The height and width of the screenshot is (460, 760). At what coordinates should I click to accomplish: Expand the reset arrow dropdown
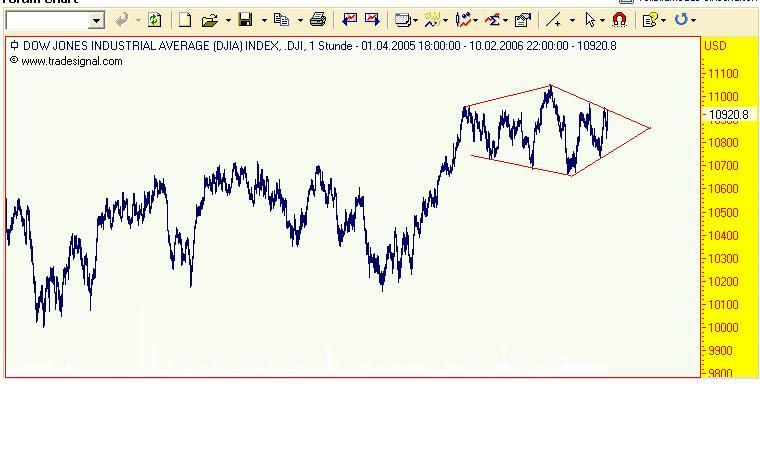pos(694,20)
